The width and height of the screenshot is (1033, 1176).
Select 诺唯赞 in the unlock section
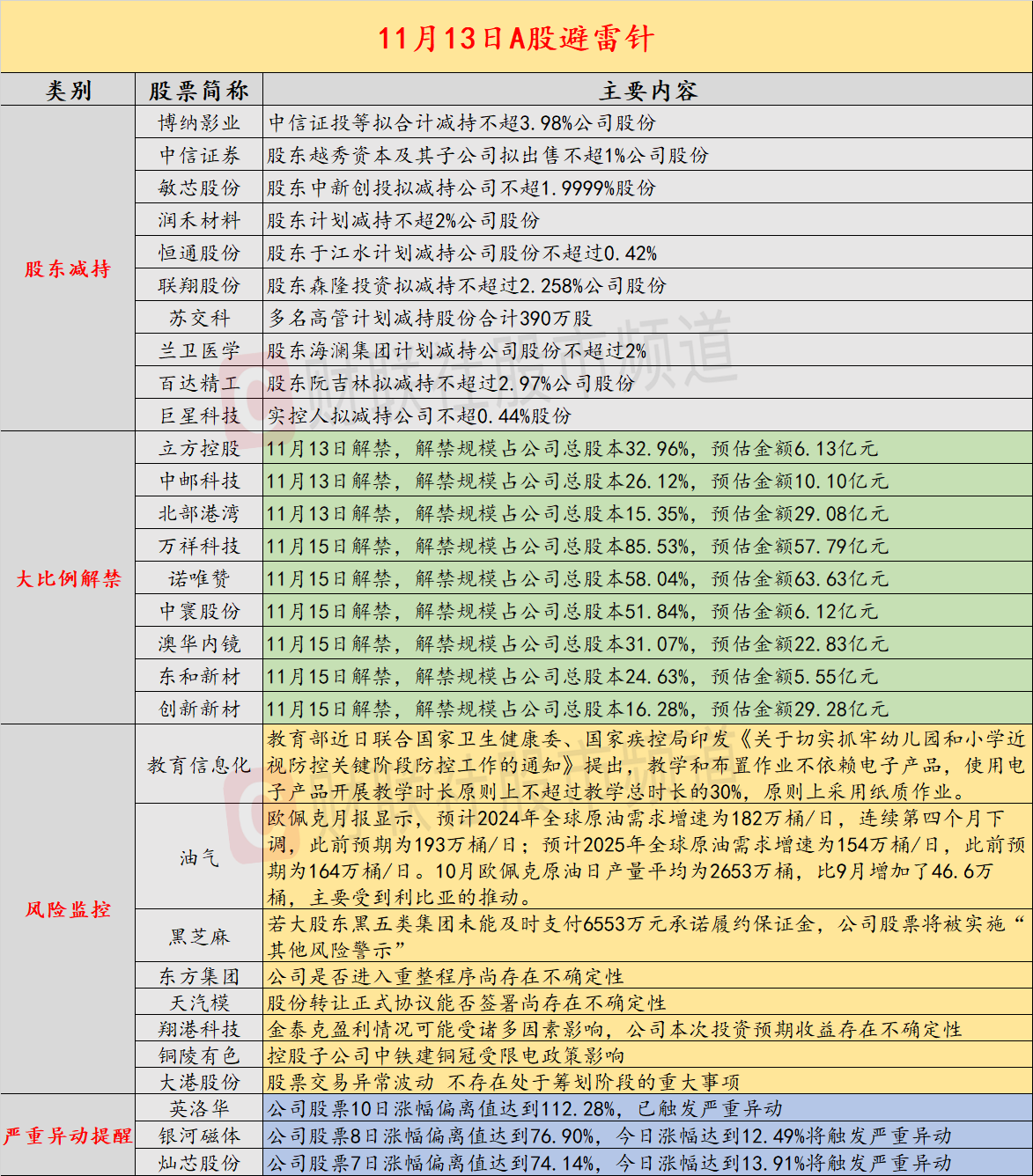(x=199, y=578)
